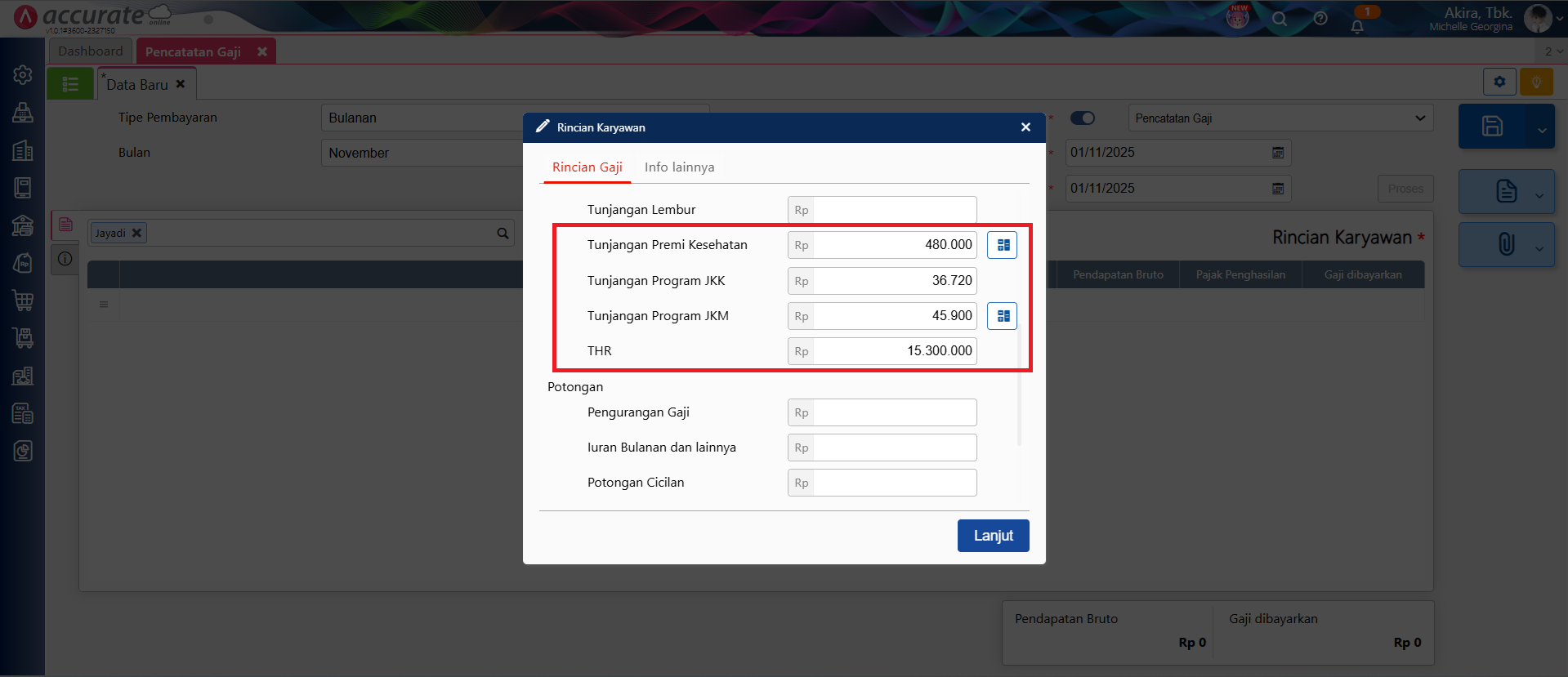Click the search magnifier in top bar
The width and height of the screenshot is (1568, 677).
1280,19
